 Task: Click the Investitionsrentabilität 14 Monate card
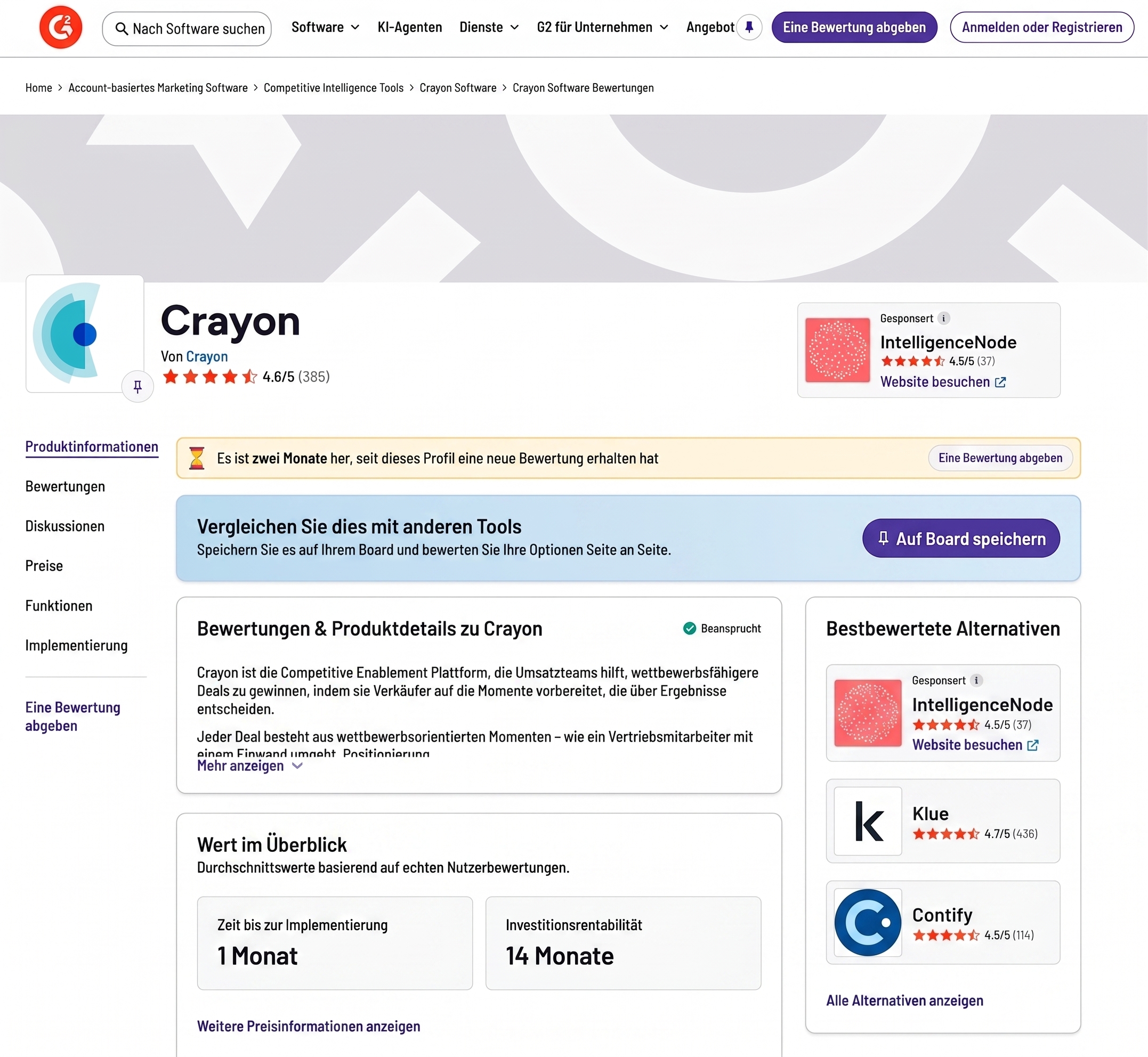[x=623, y=942]
